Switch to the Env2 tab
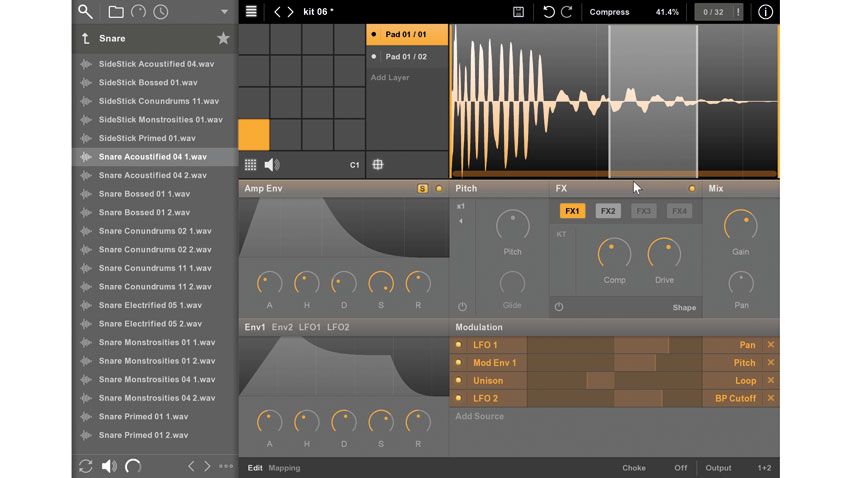Screen dimensions: 850x478 (x=282, y=327)
